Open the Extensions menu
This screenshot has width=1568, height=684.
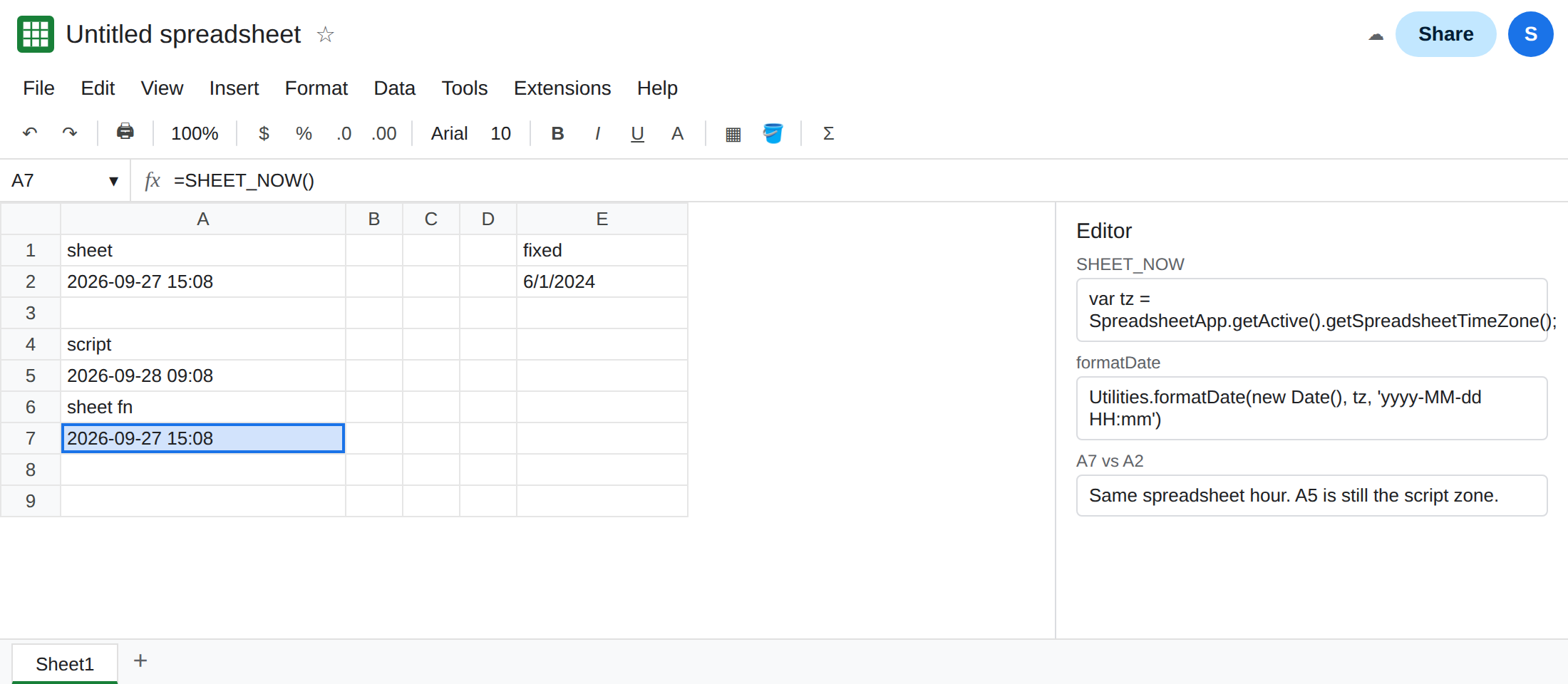562,88
